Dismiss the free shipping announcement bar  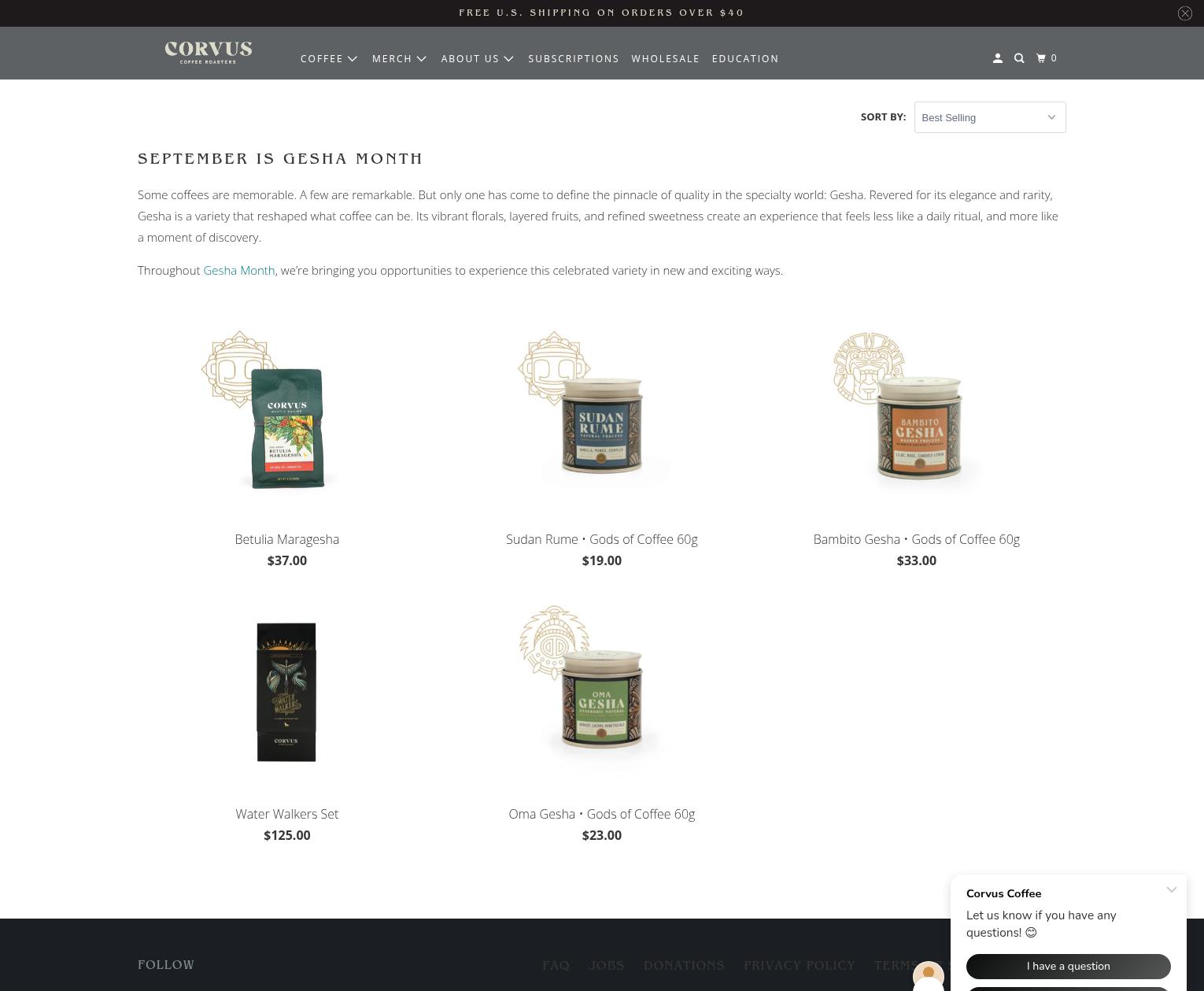click(x=1184, y=13)
